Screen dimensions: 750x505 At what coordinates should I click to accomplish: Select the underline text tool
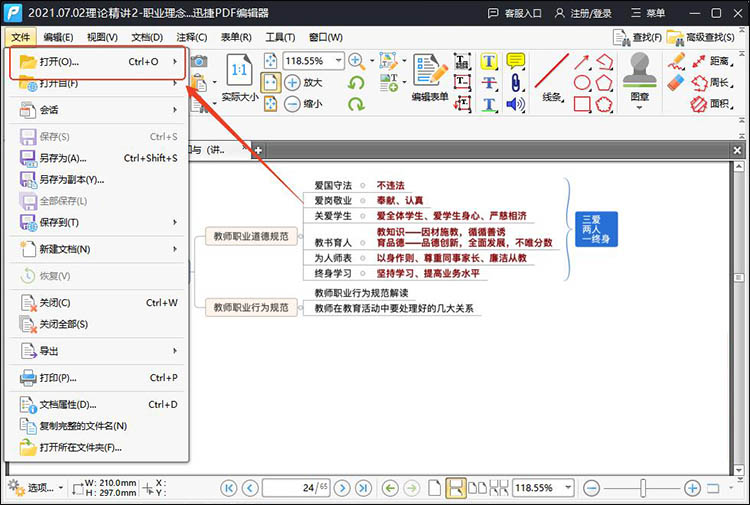(489, 104)
